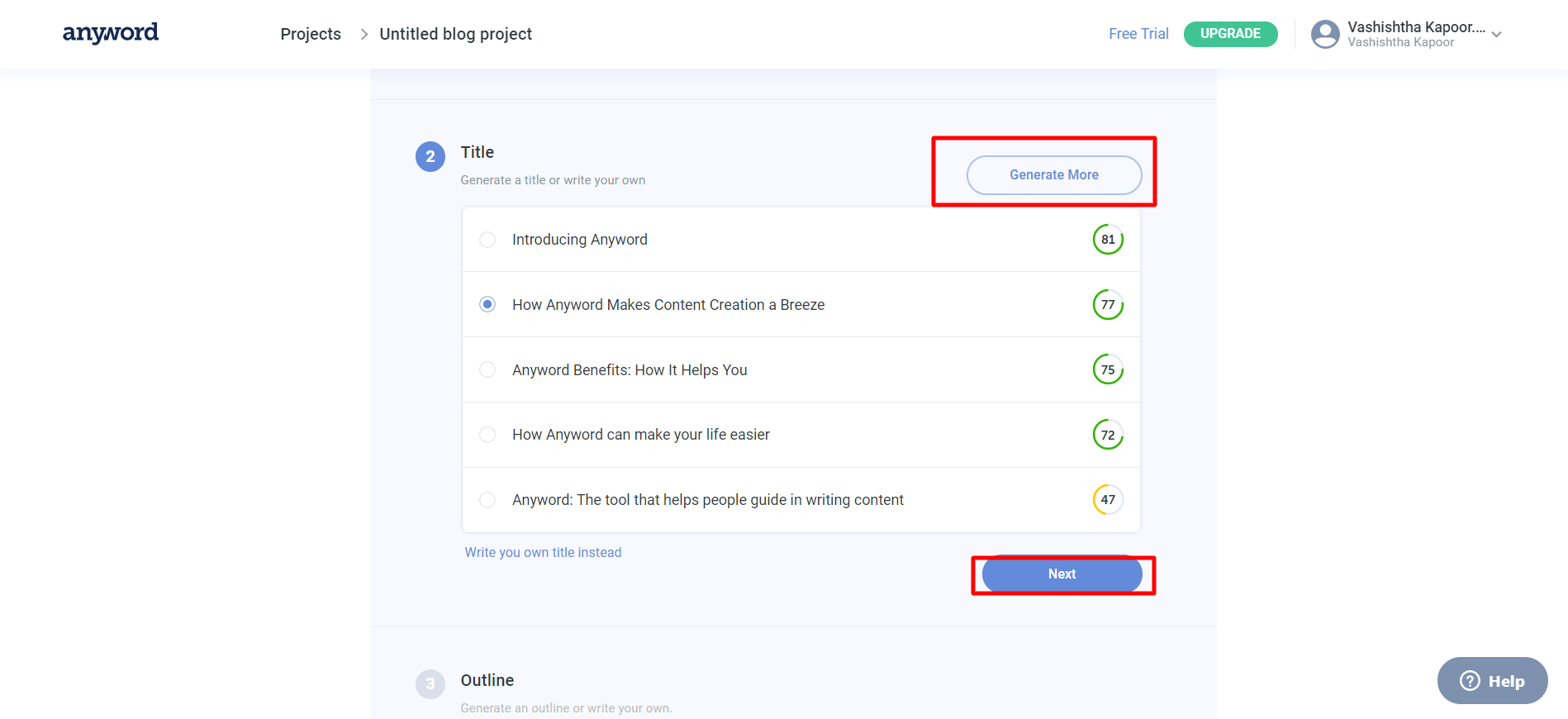Click the score 47 indicator
1568x719 pixels.
(x=1108, y=500)
